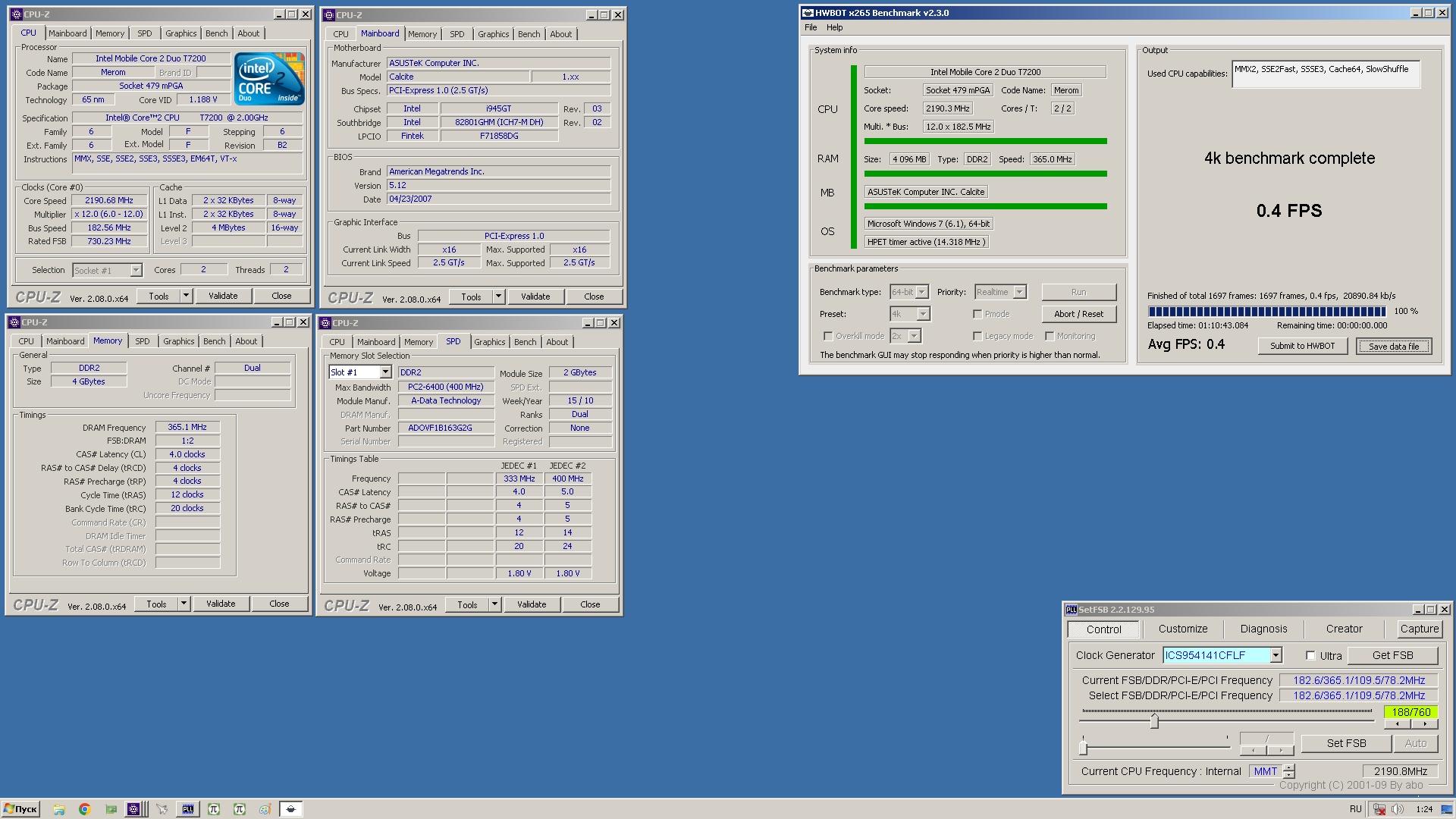Click the grey jet plane taskbar icon
This screenshot has width=1456, height=819.
point(162,809)
